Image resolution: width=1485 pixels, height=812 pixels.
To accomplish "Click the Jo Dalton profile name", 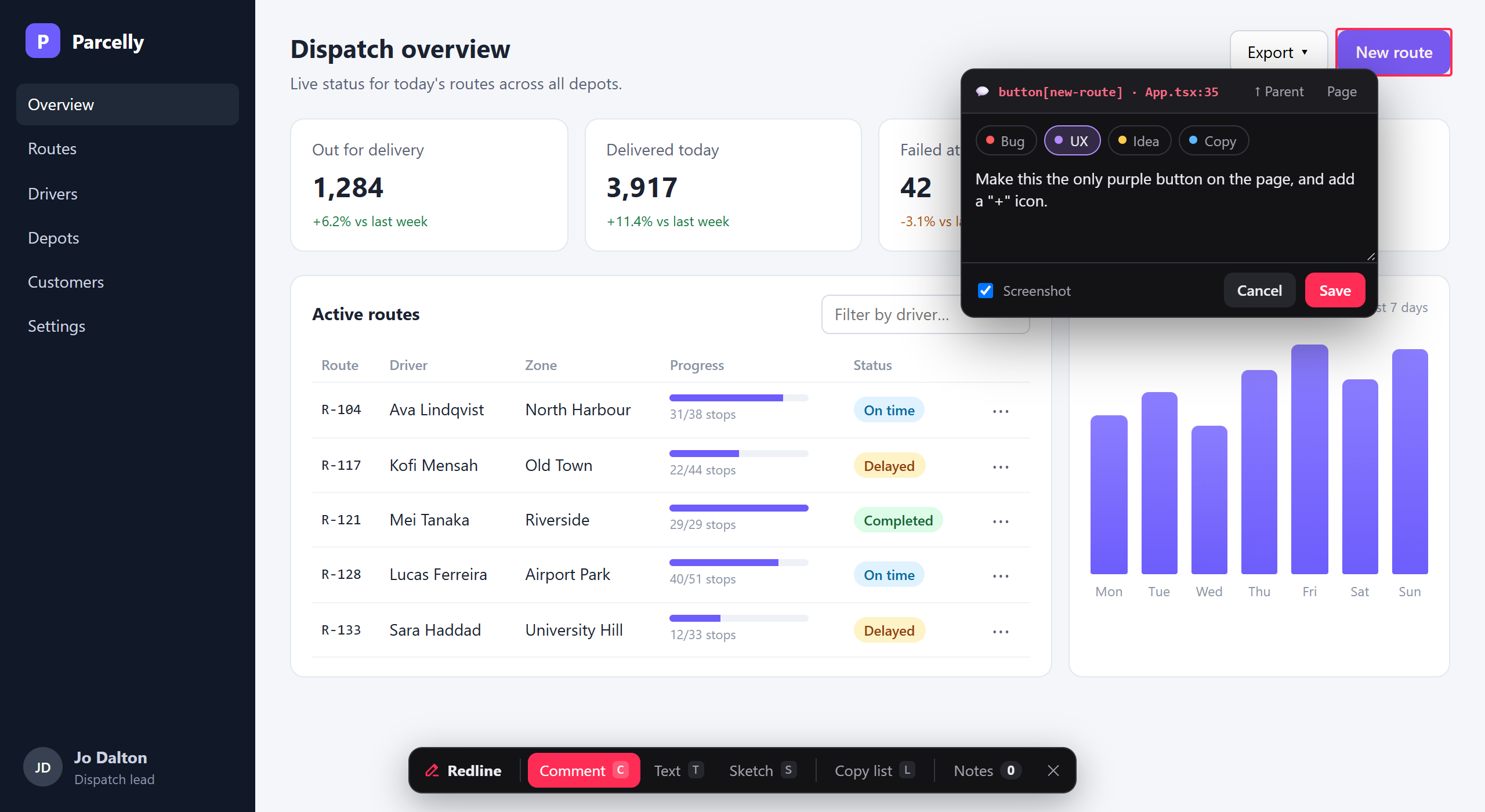I will (x=110, y=757).
